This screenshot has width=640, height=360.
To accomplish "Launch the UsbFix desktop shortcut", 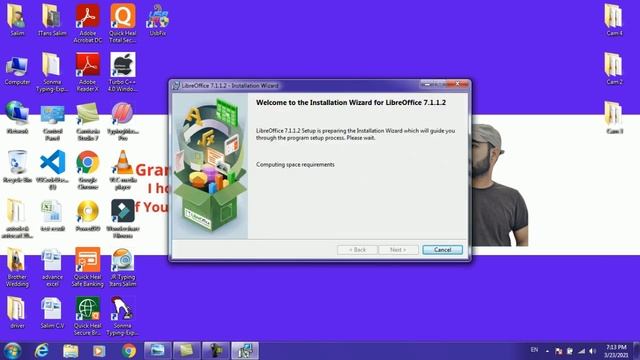I will 158,20.
